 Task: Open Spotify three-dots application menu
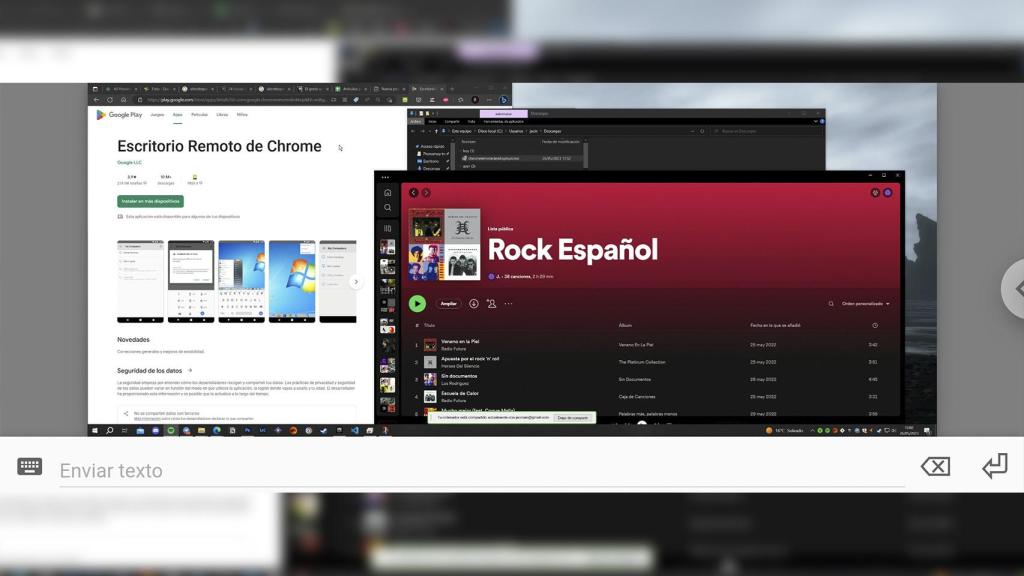[x=385, y=177]
